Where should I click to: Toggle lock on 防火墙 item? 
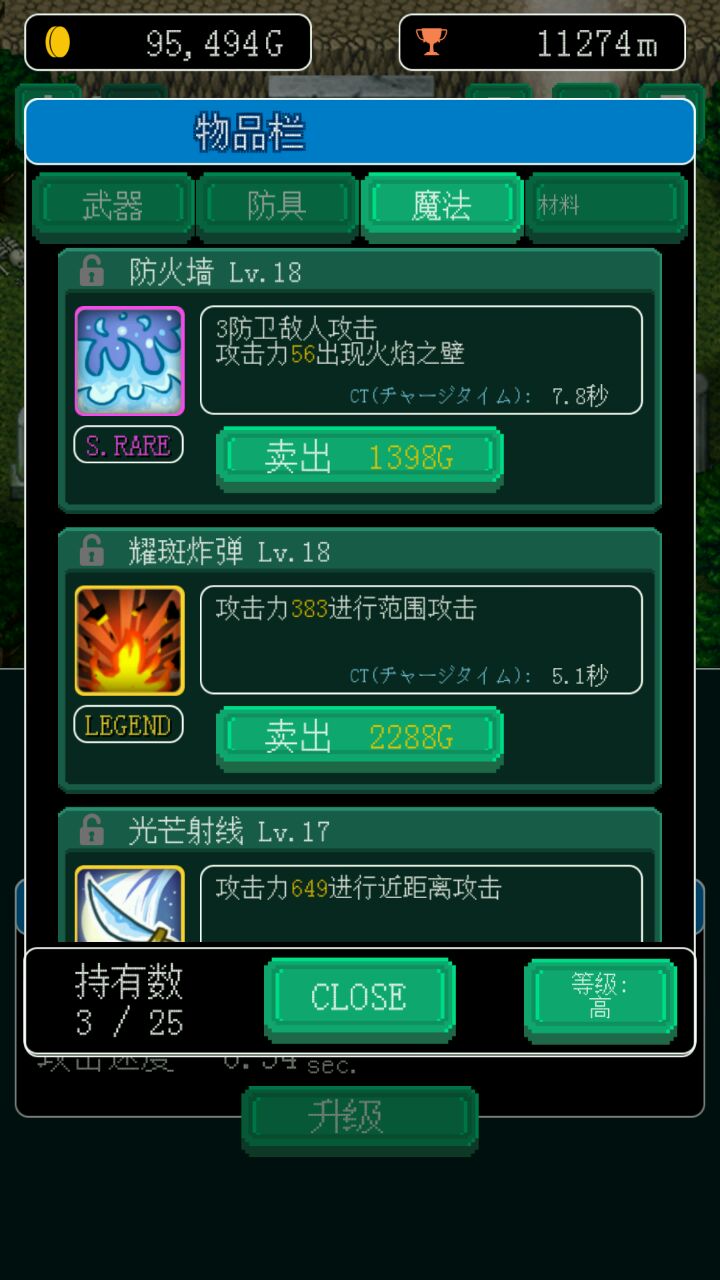pos(91,270)
